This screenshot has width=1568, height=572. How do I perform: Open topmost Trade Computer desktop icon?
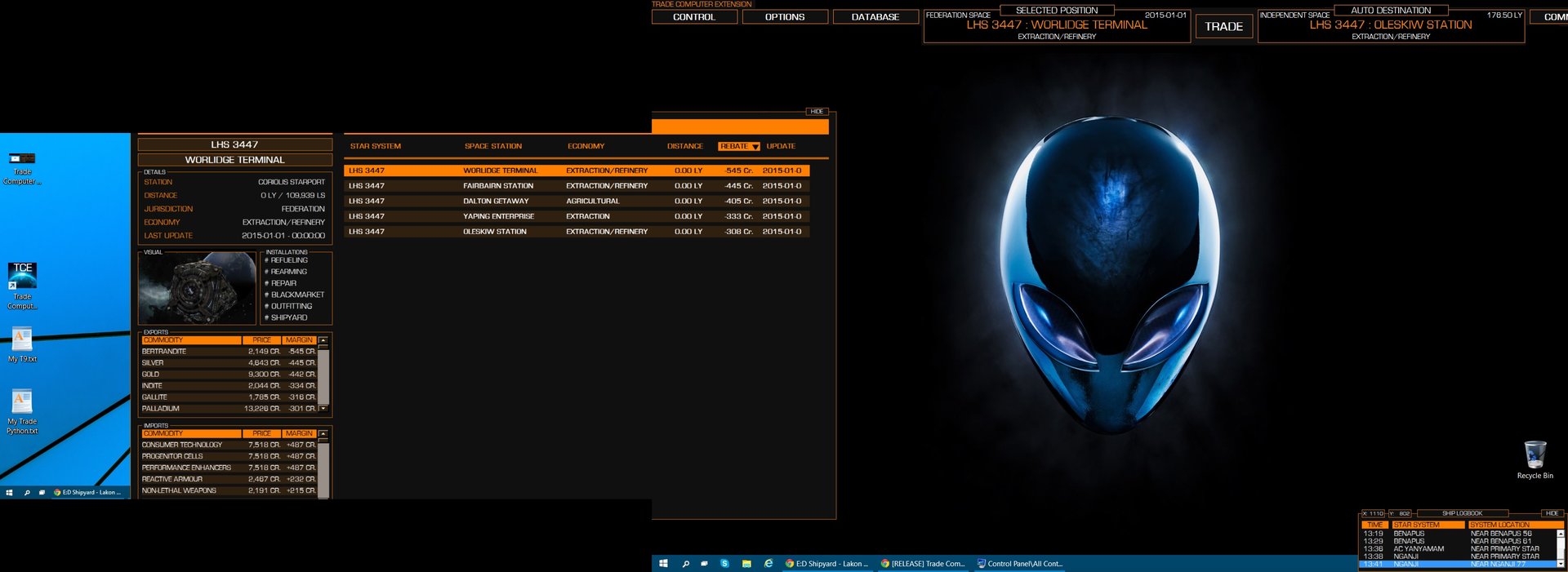[x=23, y=168]
